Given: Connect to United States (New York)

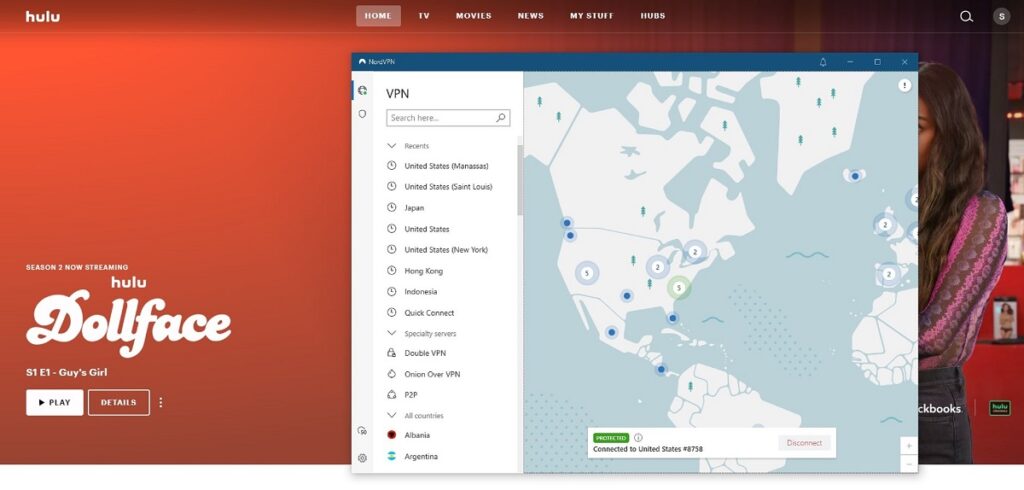Looking at the screenshot, I should (x=446, y=250).
